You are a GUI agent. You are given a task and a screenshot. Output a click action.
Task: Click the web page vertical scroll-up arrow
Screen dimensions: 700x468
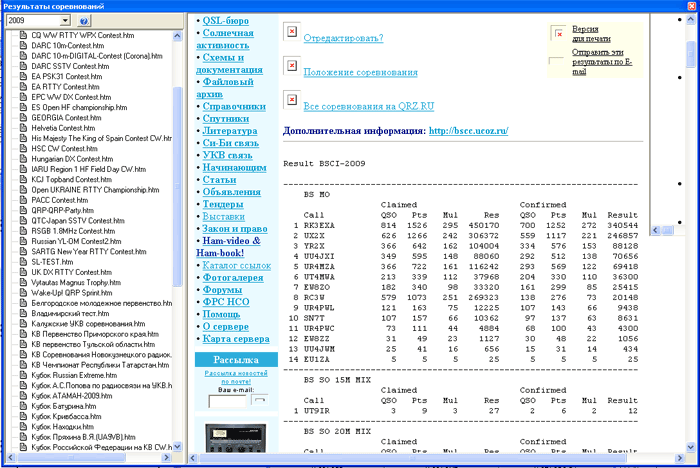coord(691,19)
